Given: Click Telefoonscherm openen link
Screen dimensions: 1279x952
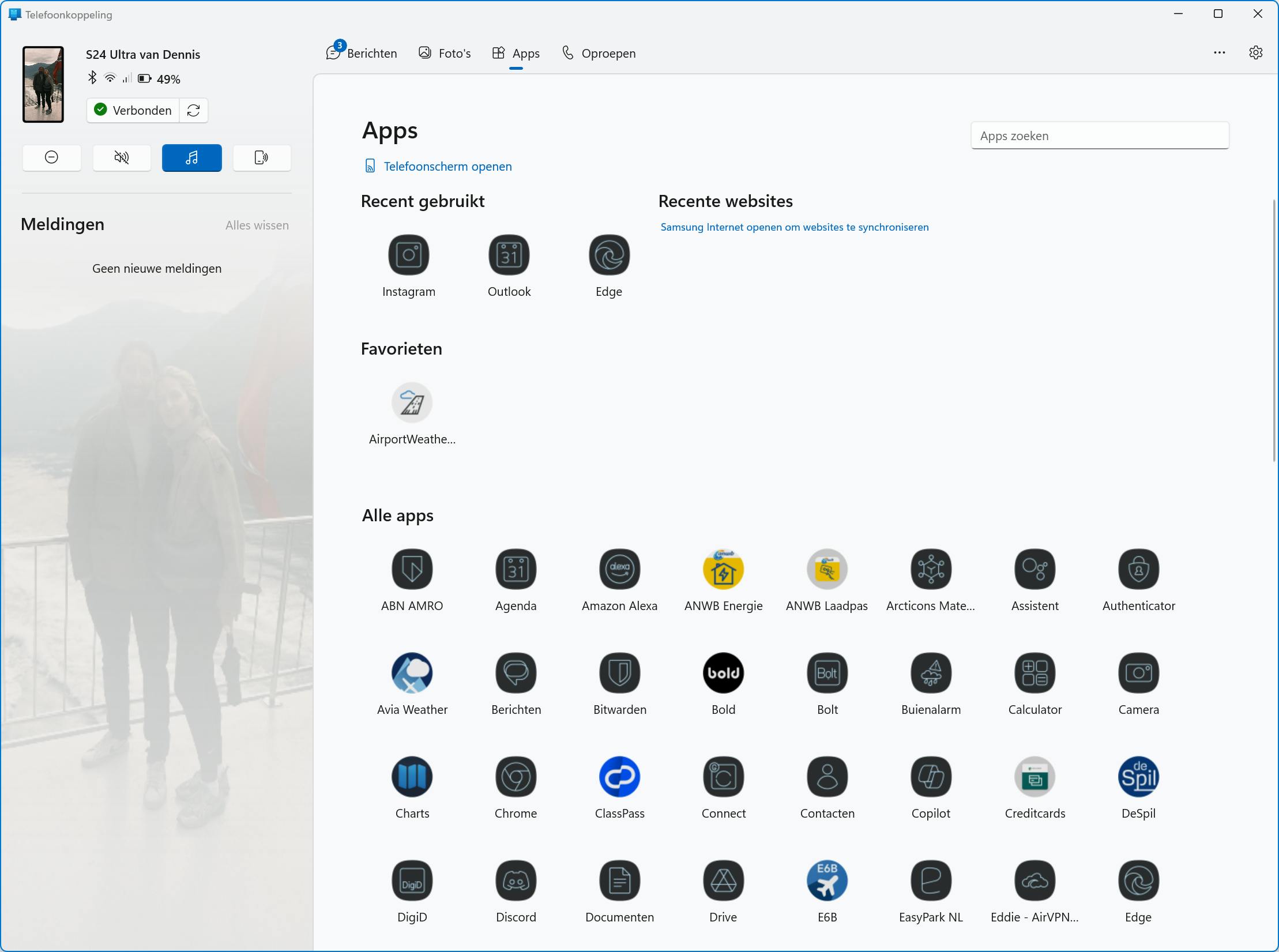Looking at the screenshot, I should pyautogui.click(x=447, y=166).
